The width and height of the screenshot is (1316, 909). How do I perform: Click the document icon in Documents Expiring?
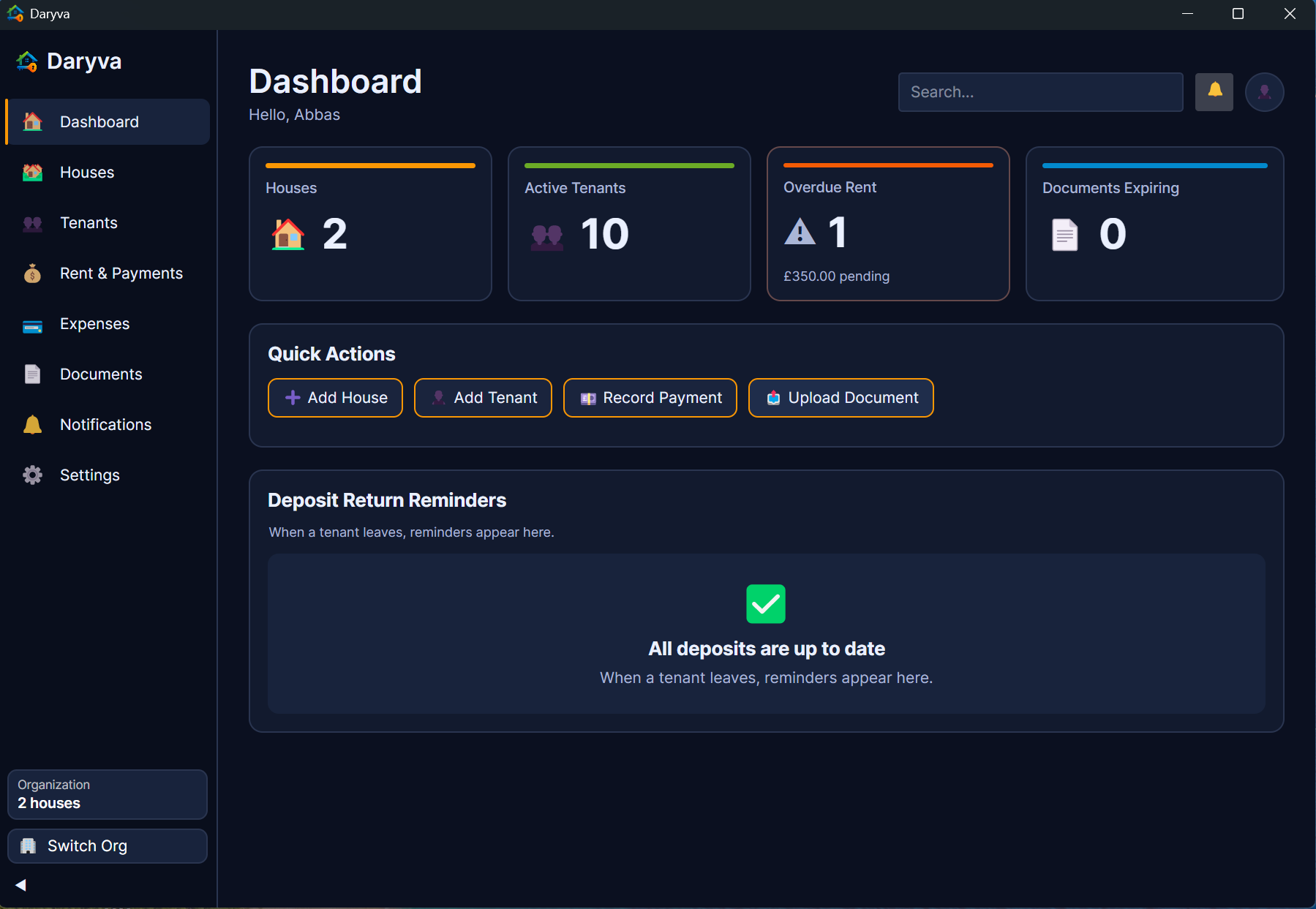coord(1064,235)
